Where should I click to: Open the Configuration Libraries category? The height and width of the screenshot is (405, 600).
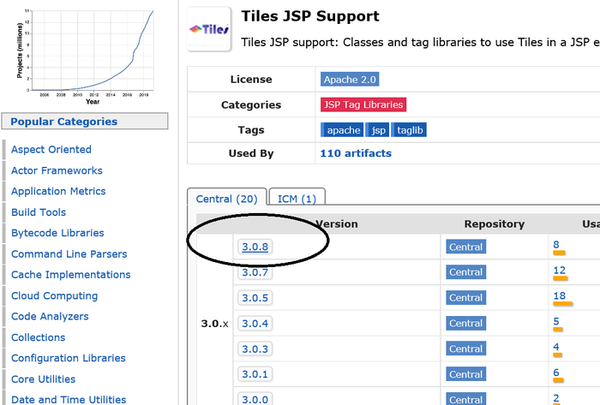tap(68, 358)
